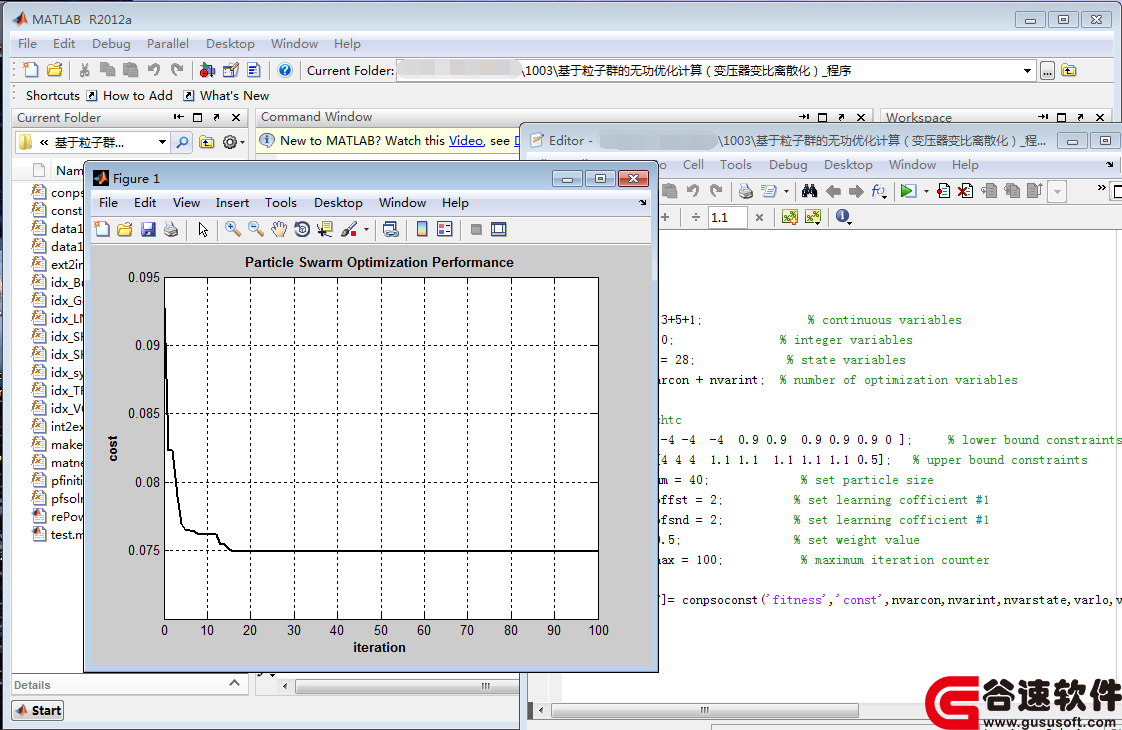Expand the Details panel chevron

(234, 683)
